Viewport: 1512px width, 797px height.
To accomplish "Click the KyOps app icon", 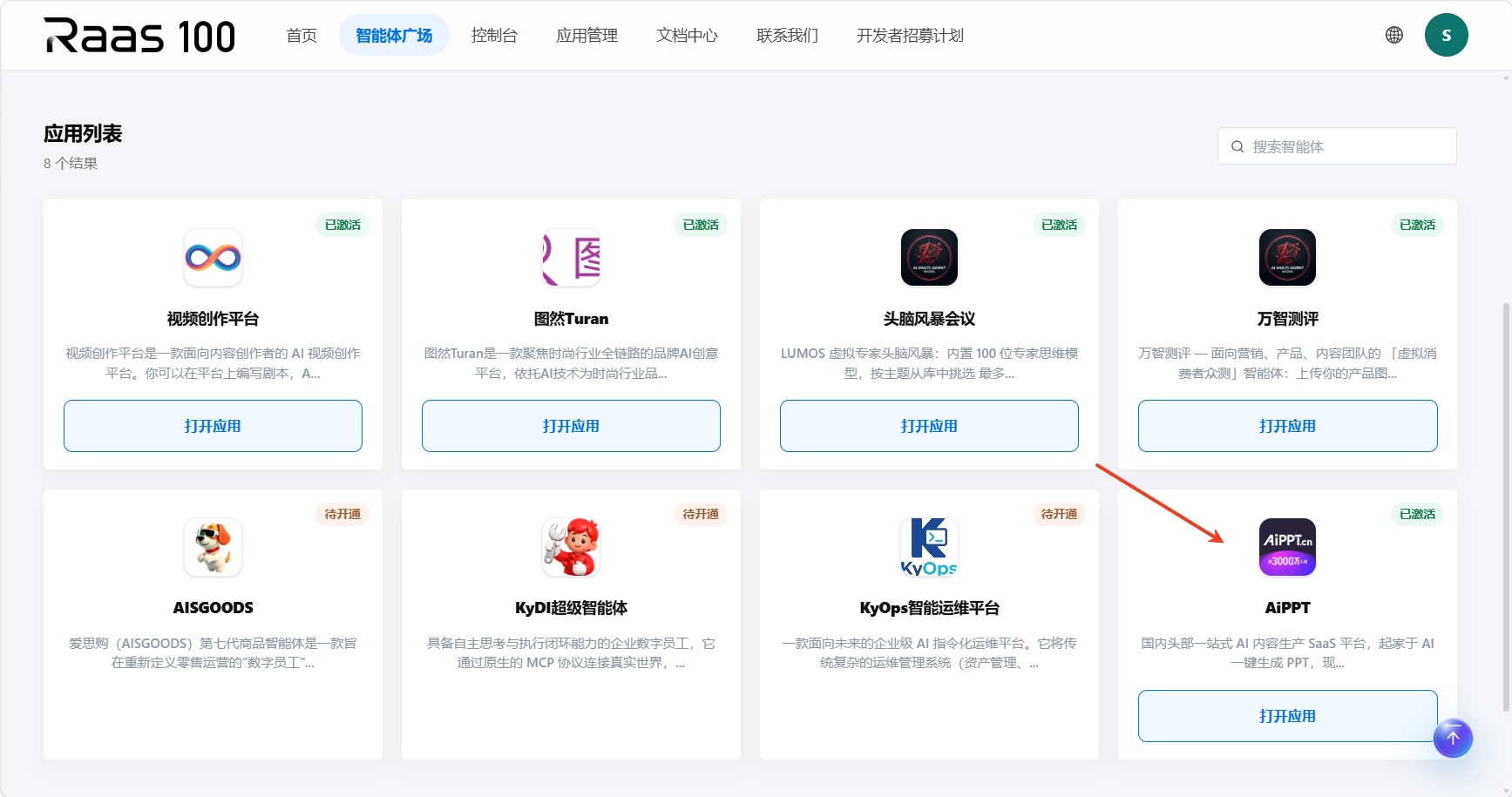I will [929, 547].
